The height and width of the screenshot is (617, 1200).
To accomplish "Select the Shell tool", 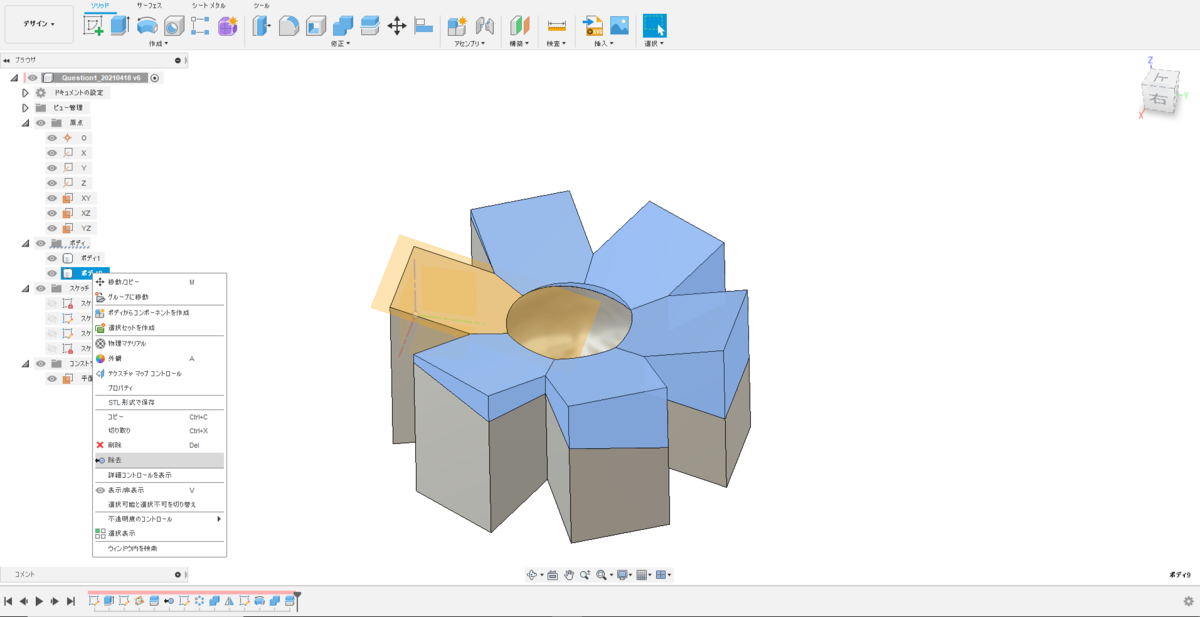I will [315, 26].
